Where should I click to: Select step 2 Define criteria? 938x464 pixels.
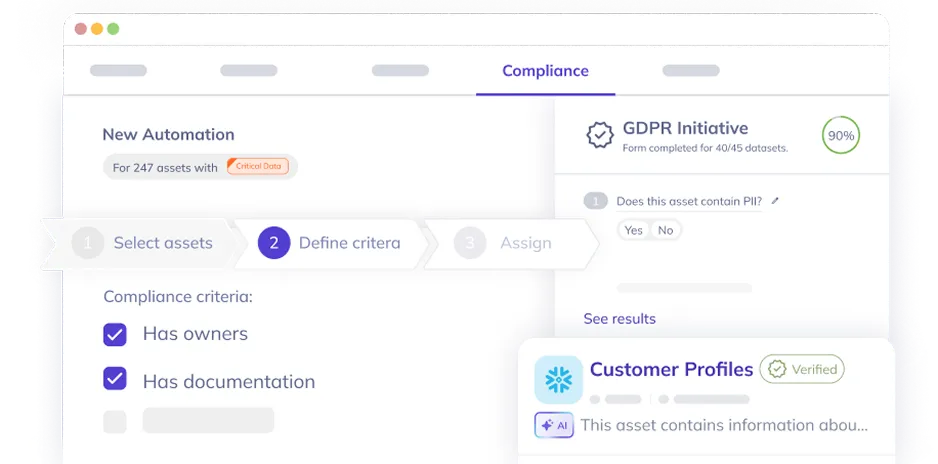click(x=331, y=243)
